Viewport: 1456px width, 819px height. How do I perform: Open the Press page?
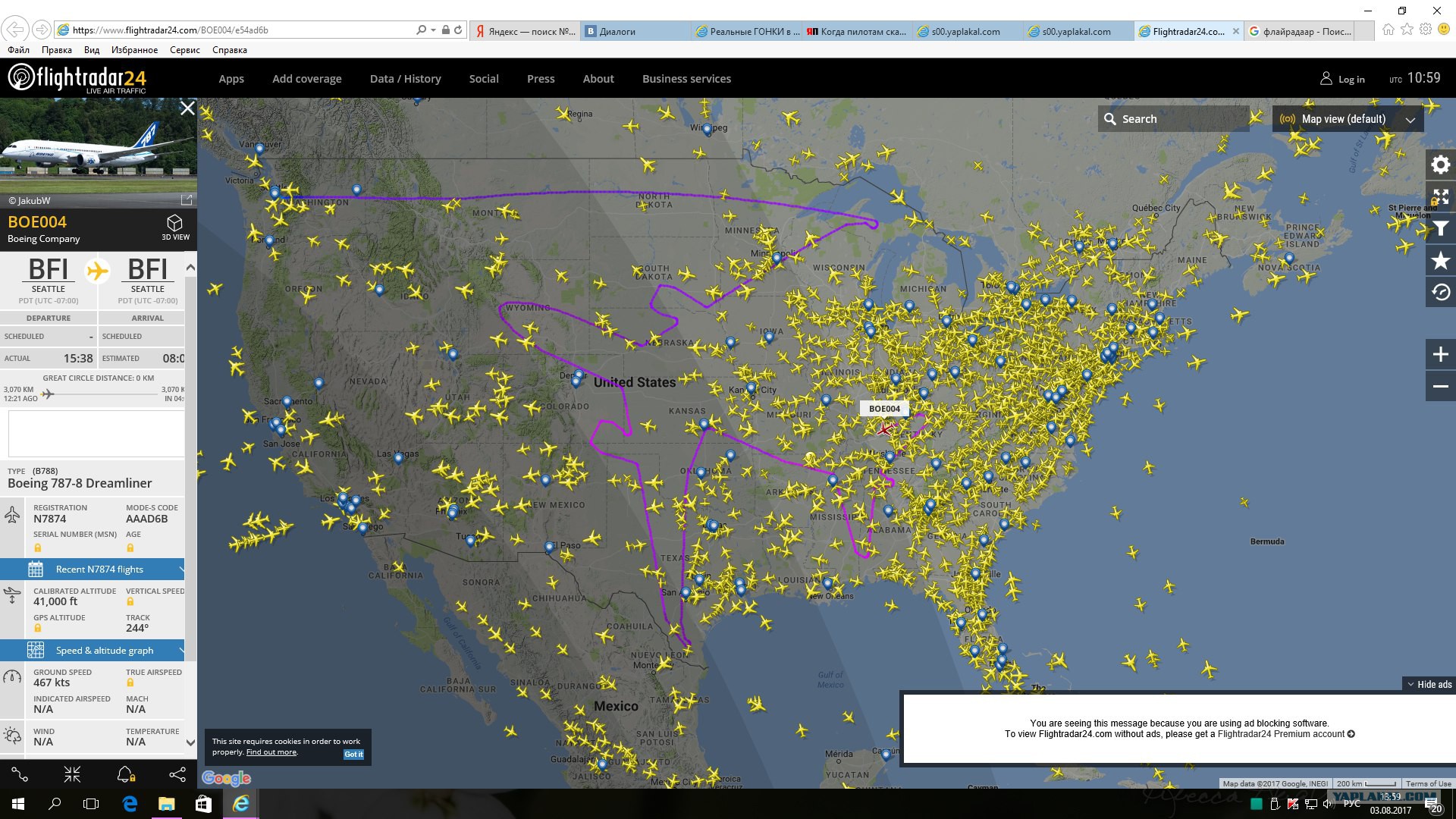541,79
